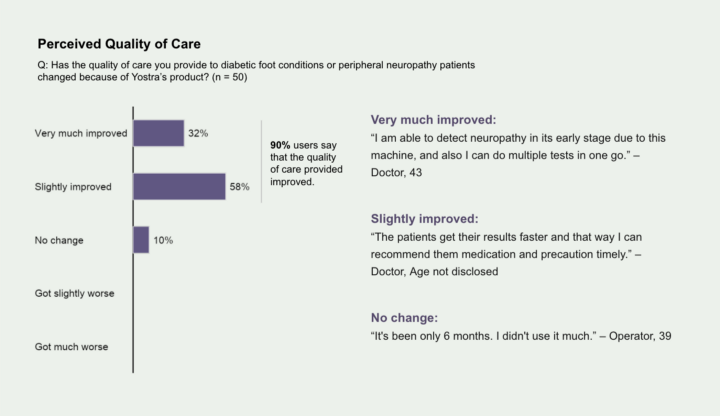Select the "It's been only 6 months" quote
The width and height of the screenshot is (720, 416).
[520, 336]
